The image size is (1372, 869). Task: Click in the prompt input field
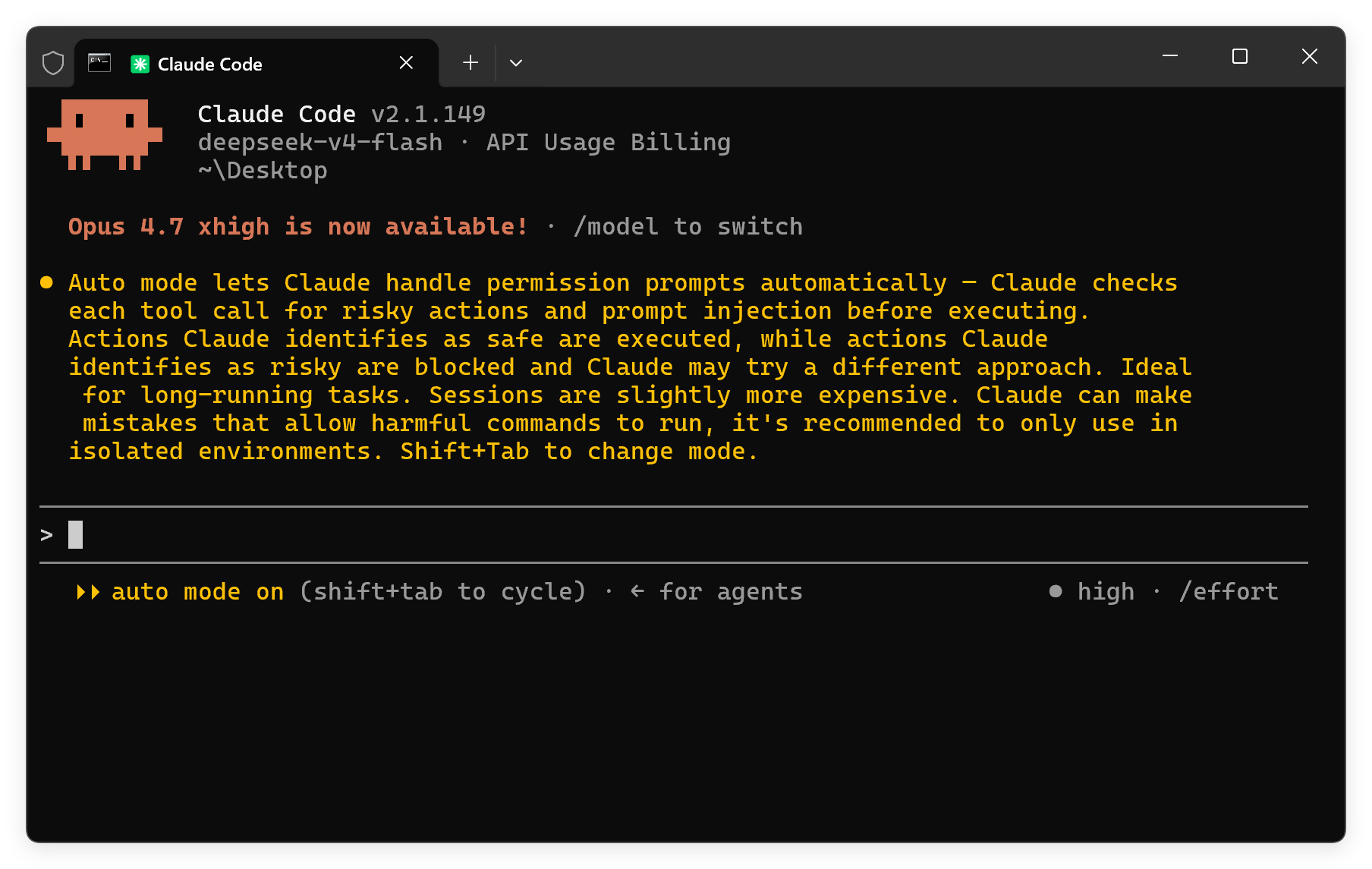tap(674, 535)
